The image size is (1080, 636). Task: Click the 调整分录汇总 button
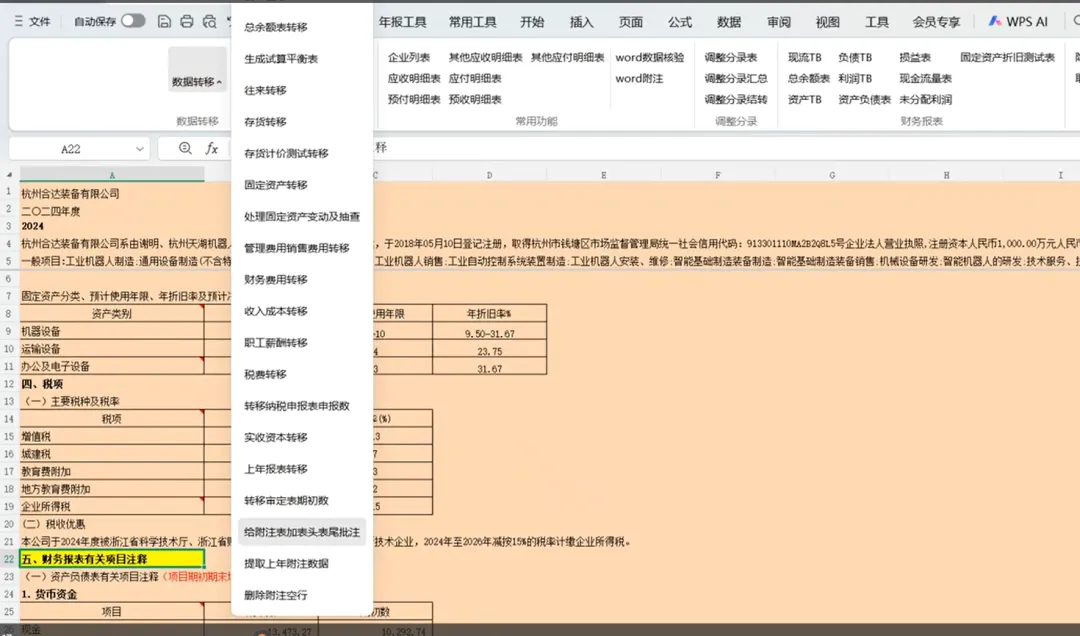736,79
